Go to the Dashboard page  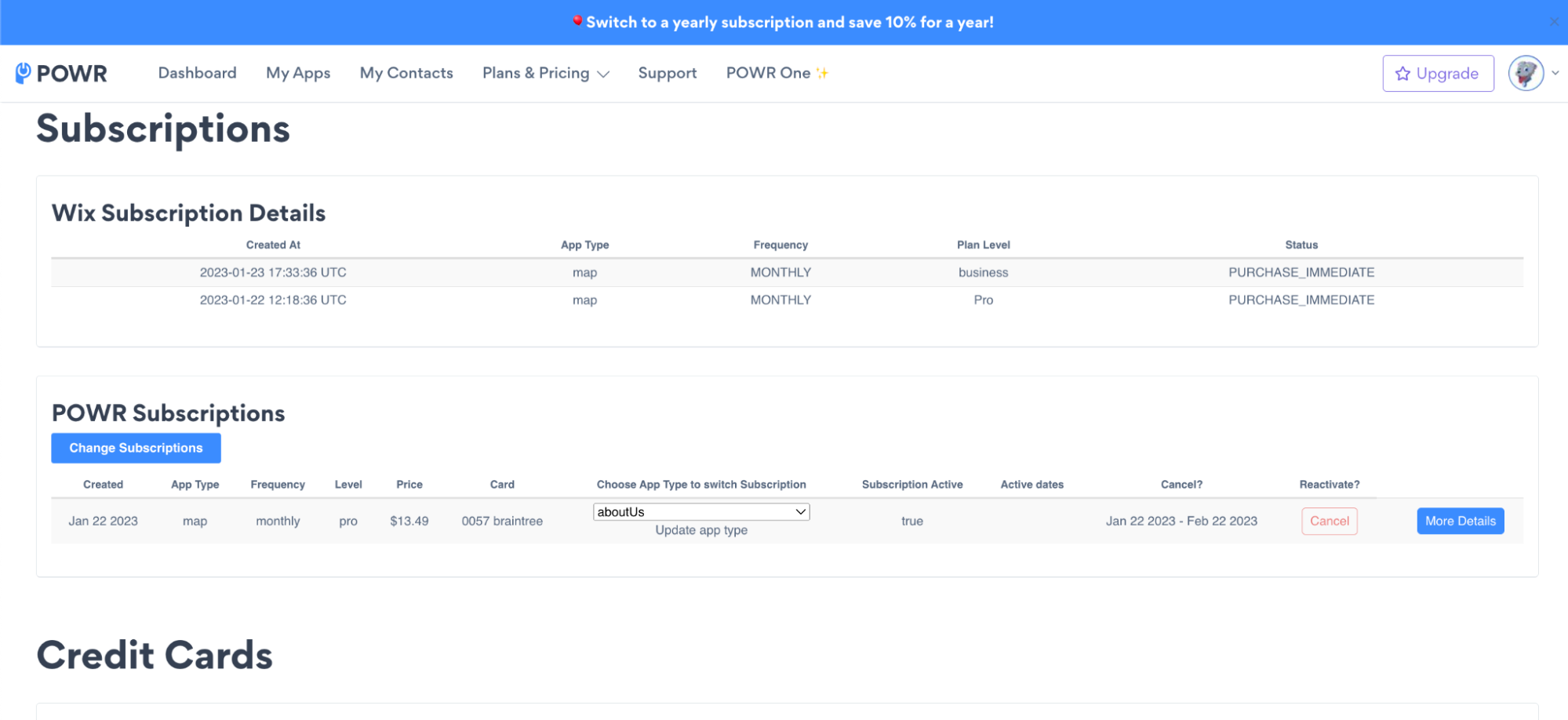[x=197, y=73]
